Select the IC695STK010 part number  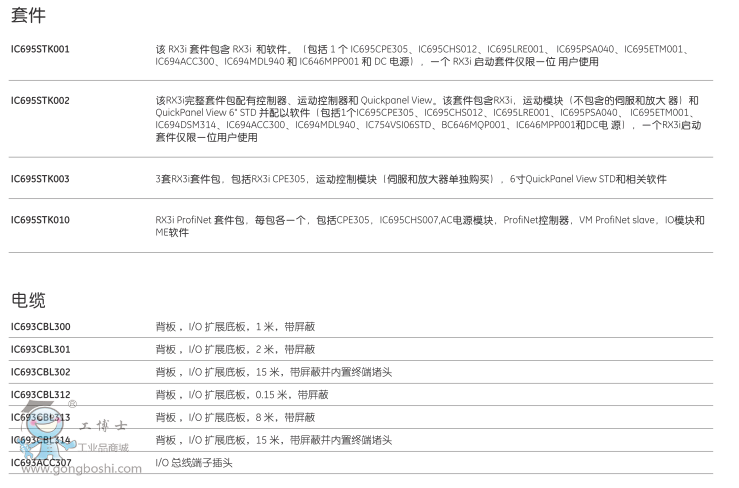[x=41, y=219]
